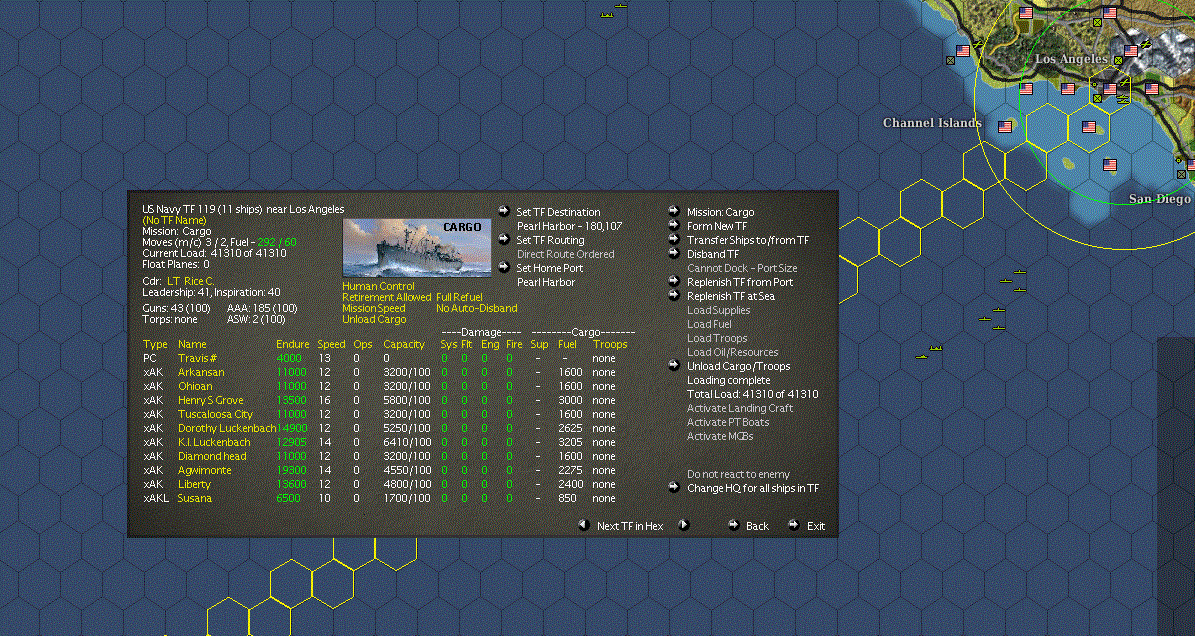Click the (No TF Name) label
The height and width of the screenshot is (636, 1195).
(x=174, y=220)
